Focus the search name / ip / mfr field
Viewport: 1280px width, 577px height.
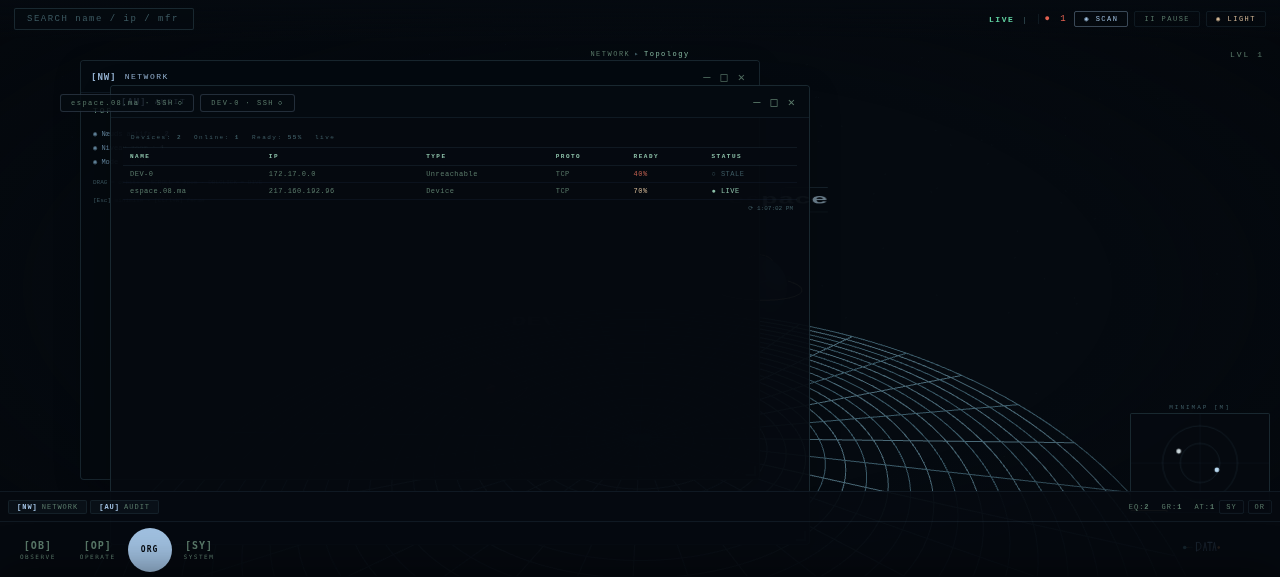(104, 19)
